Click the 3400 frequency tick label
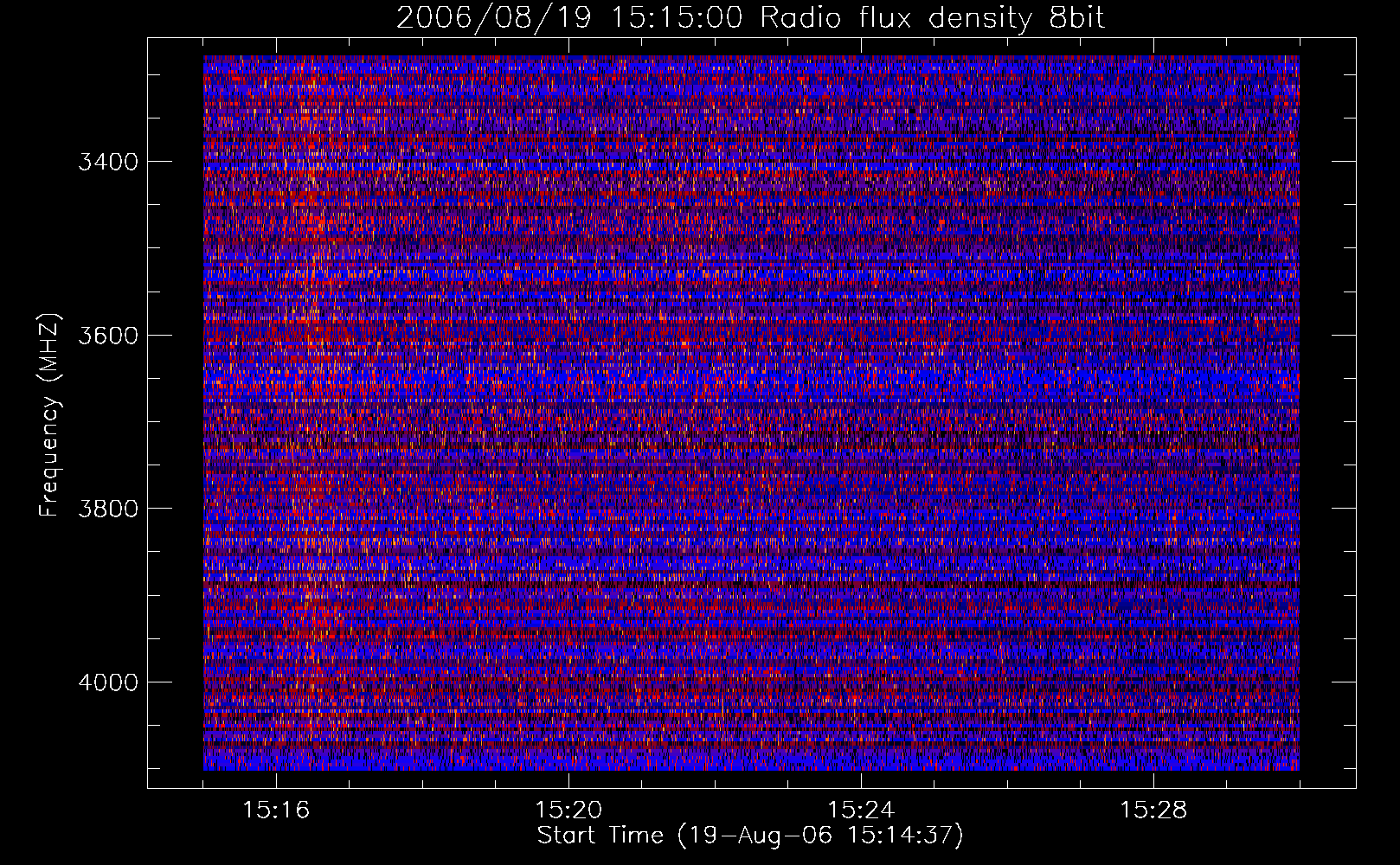 (108, 162)
